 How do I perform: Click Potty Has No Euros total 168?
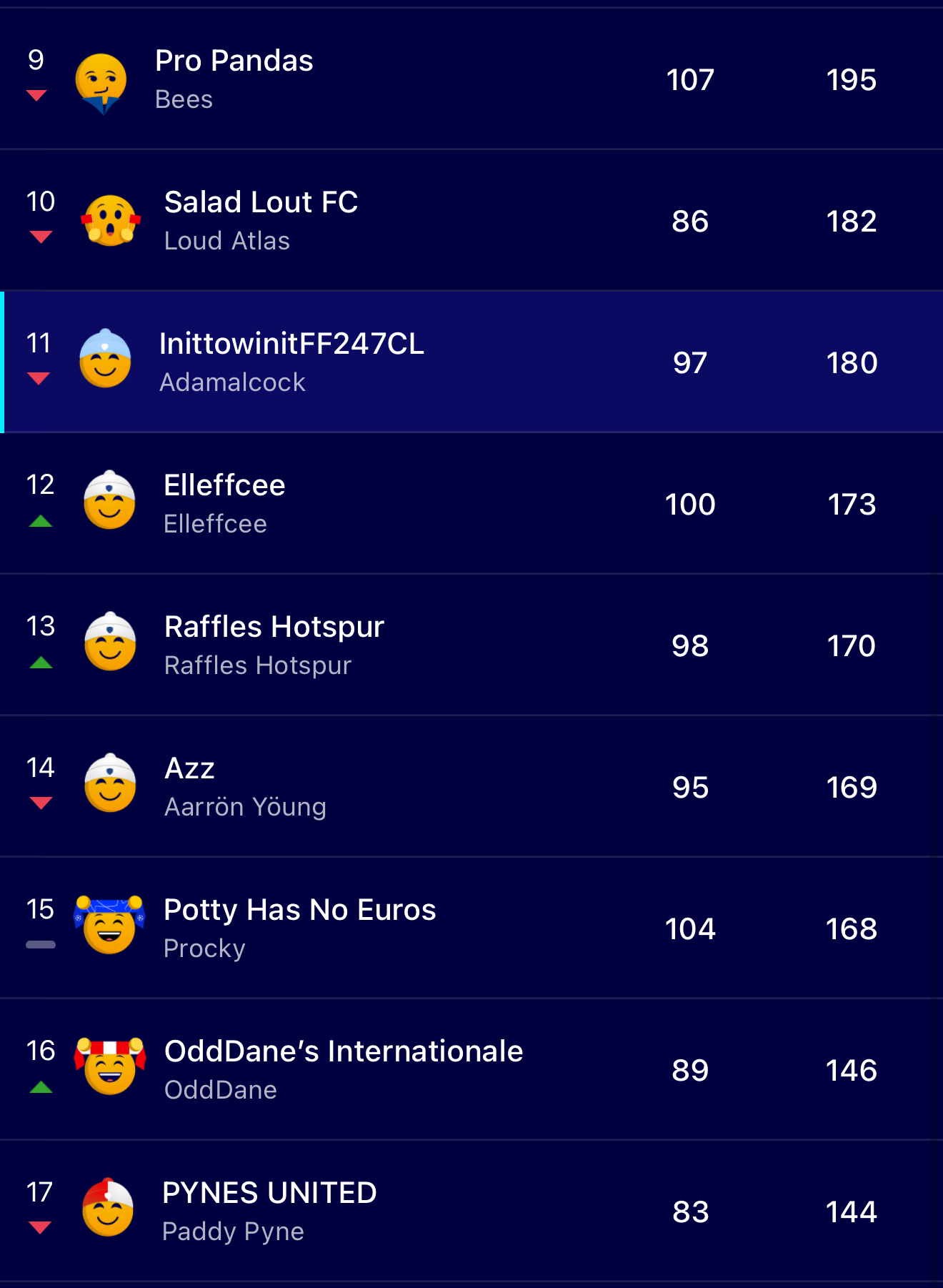point(851,928)
